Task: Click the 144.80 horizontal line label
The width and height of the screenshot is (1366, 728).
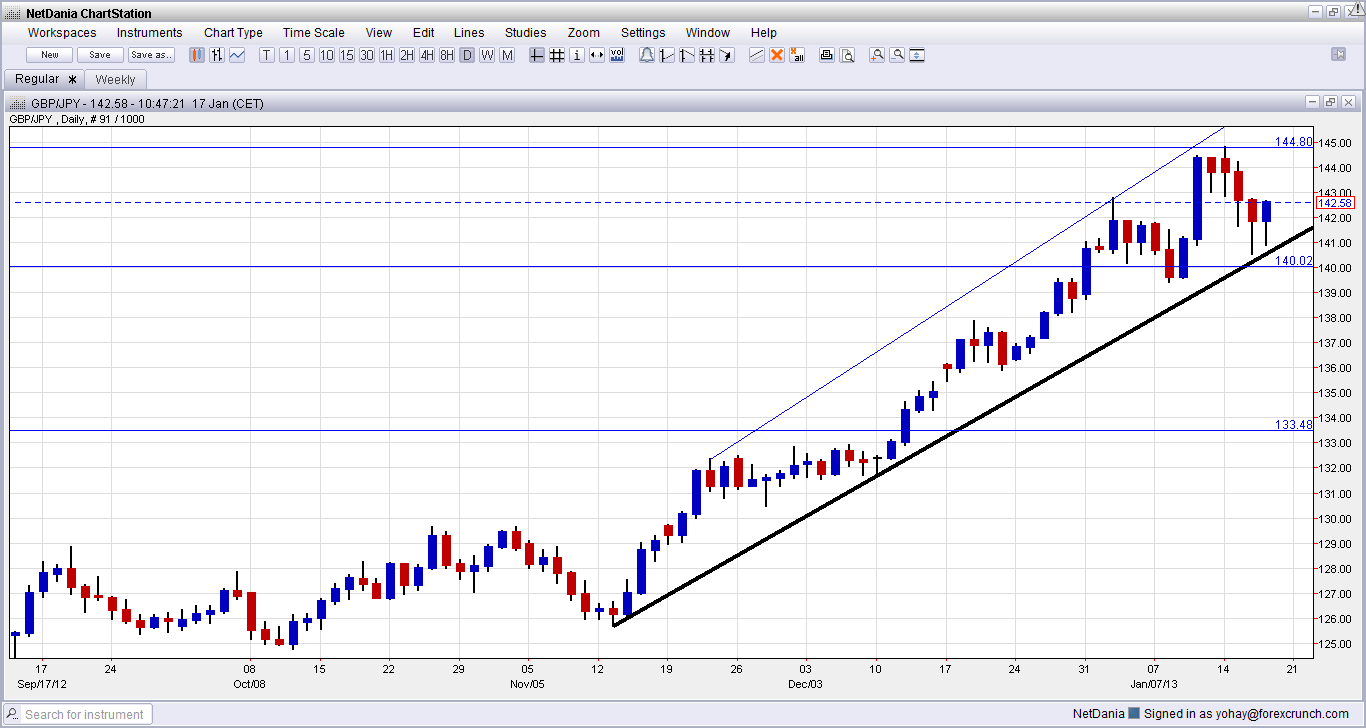Action: [1293, 142]
